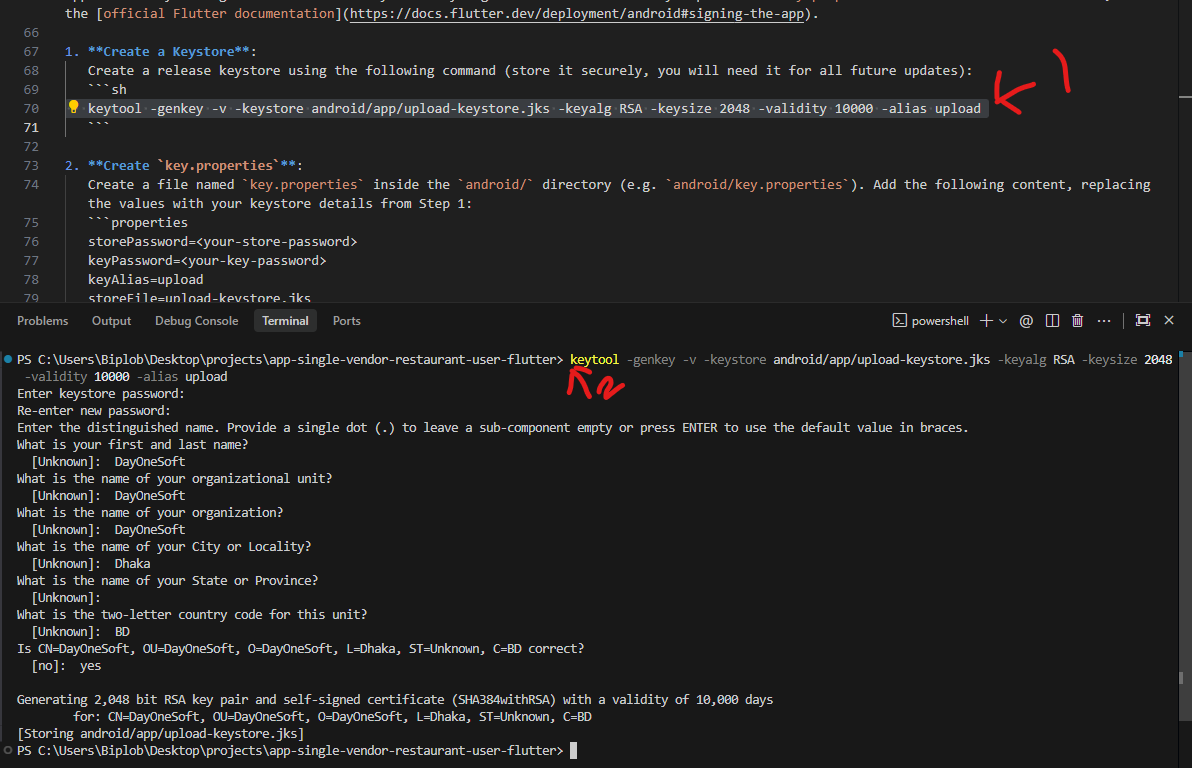Click the '**Create `key.properties`**' heading text

click(192, 166)
